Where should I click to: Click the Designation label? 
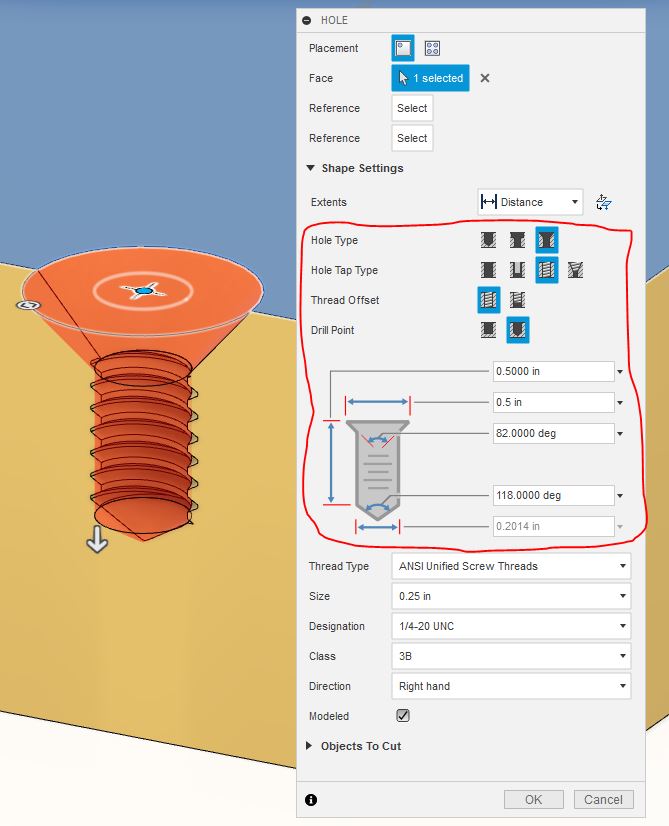pyautogui.click(x=337, y=626)
